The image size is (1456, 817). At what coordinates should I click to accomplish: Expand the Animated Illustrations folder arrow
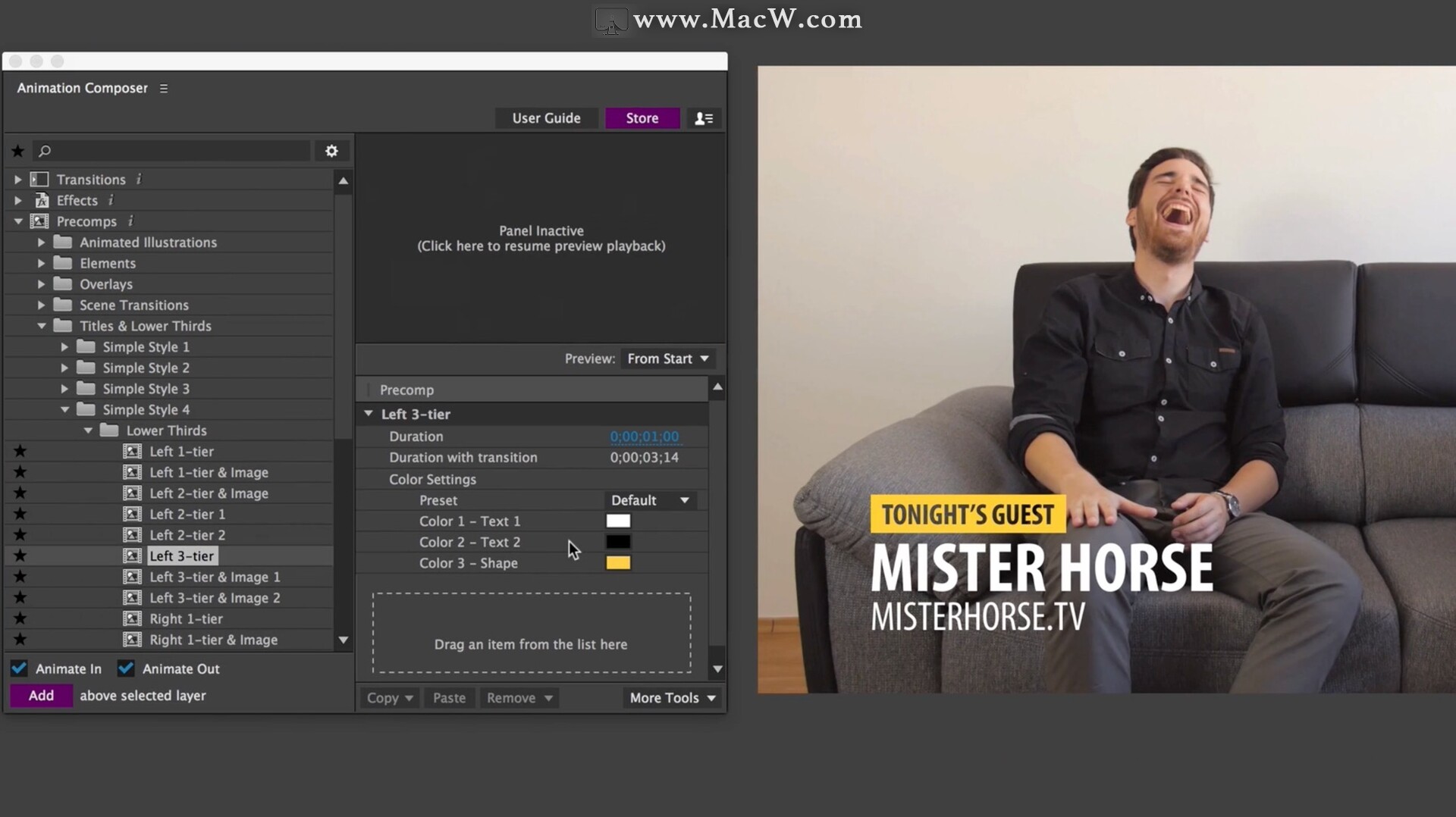(x=41, y=243)
